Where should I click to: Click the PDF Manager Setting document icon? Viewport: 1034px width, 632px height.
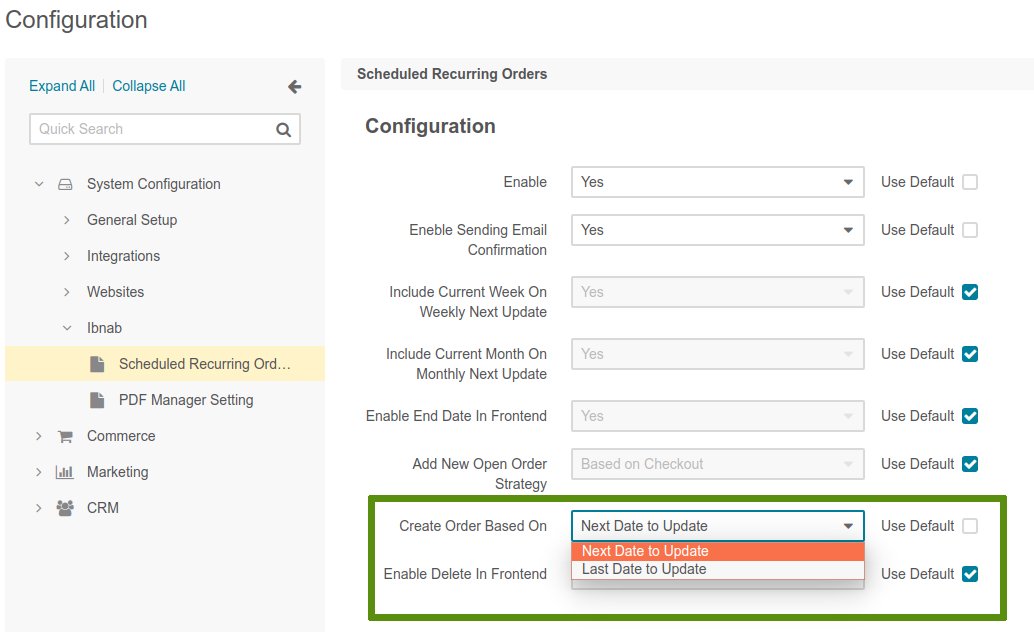[x=97, y=399]
